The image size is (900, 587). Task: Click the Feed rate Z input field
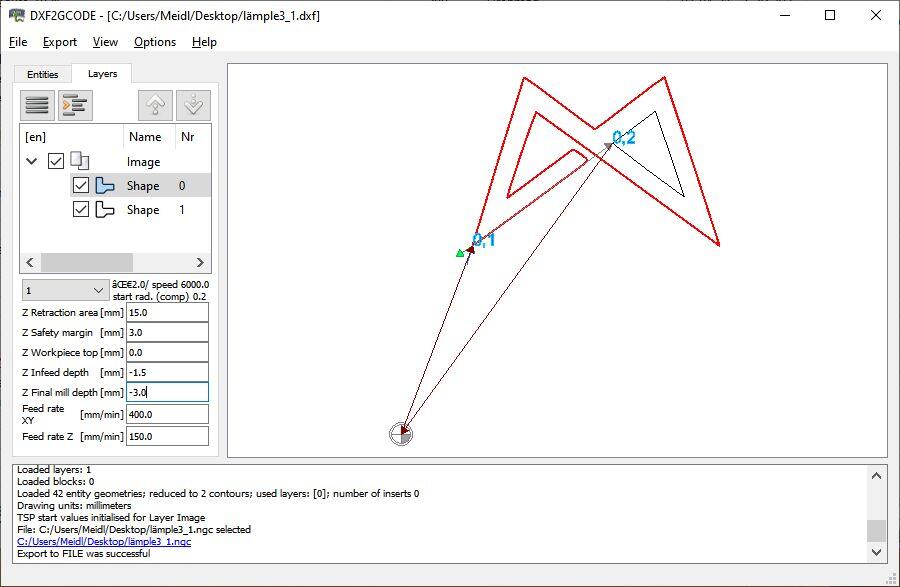point(167,436)
